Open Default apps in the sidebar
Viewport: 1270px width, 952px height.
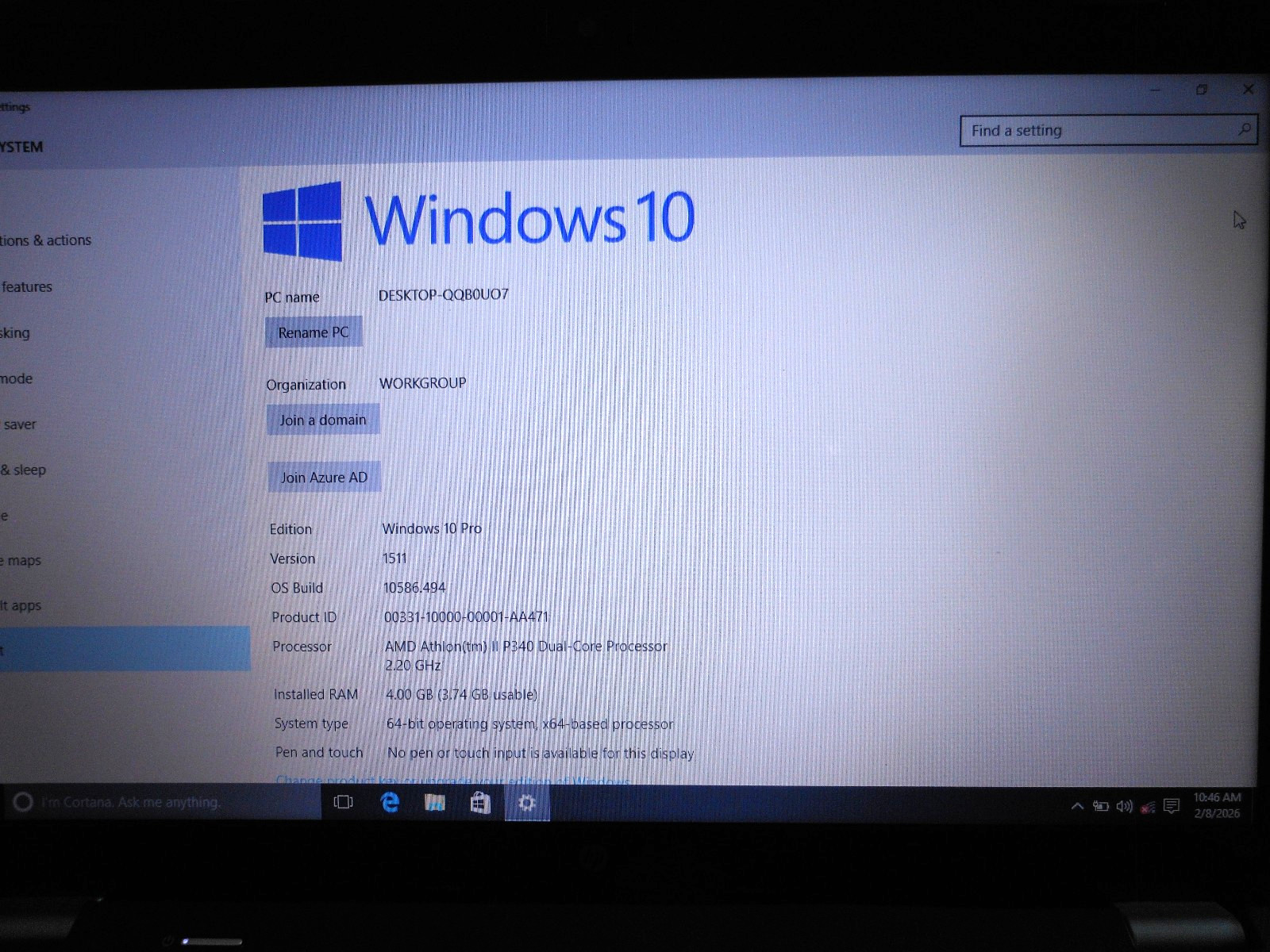click(21, 605)
